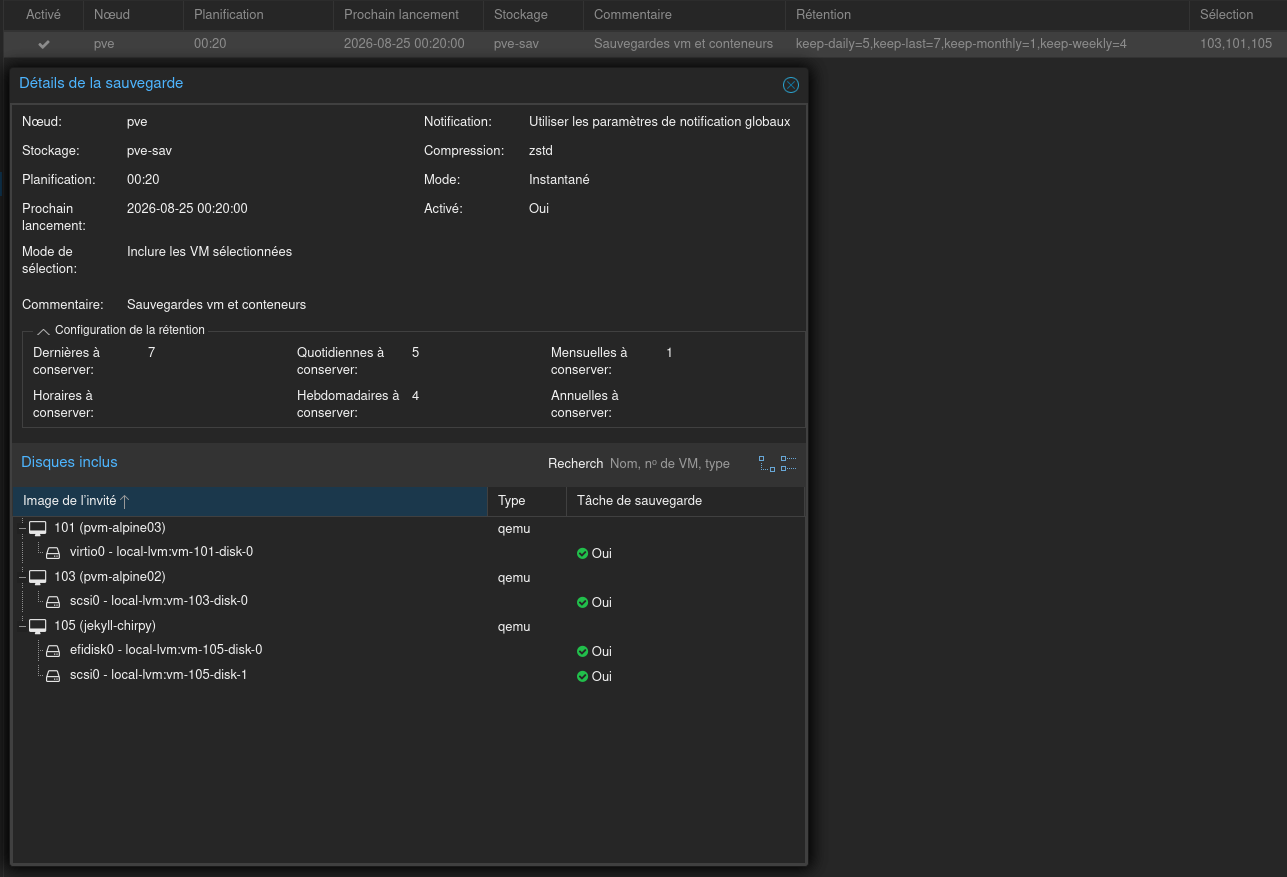1287x877 pixels.
Task: Click the sort arrow on Image de l'invité
Action: (x=125, y=501)
